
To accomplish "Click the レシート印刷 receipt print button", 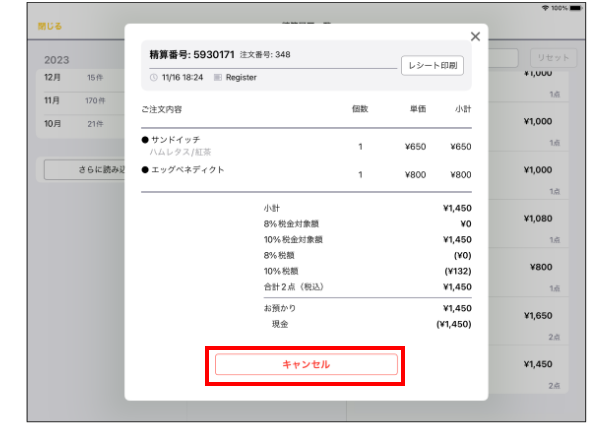I will [432, 65].
